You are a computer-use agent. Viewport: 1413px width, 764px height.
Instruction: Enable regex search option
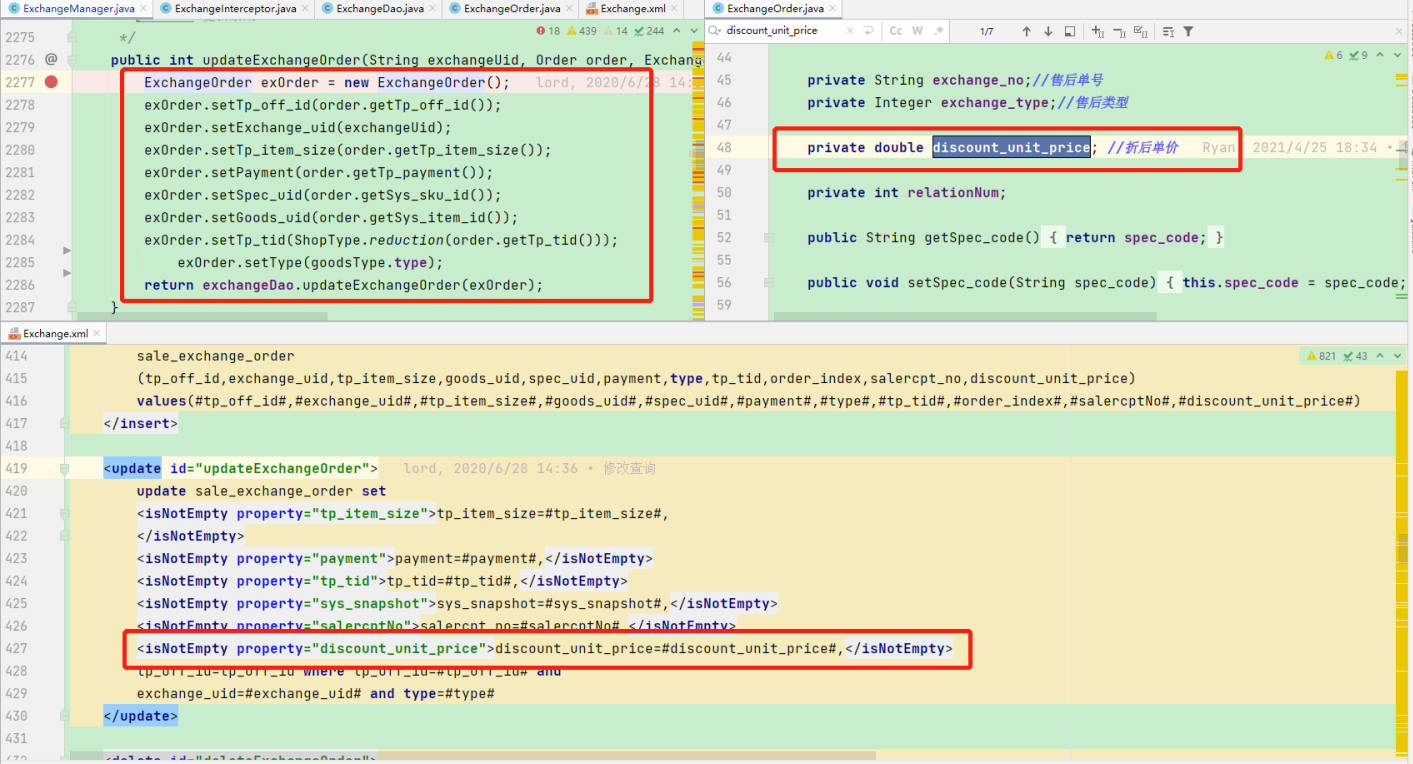[939, 31]
